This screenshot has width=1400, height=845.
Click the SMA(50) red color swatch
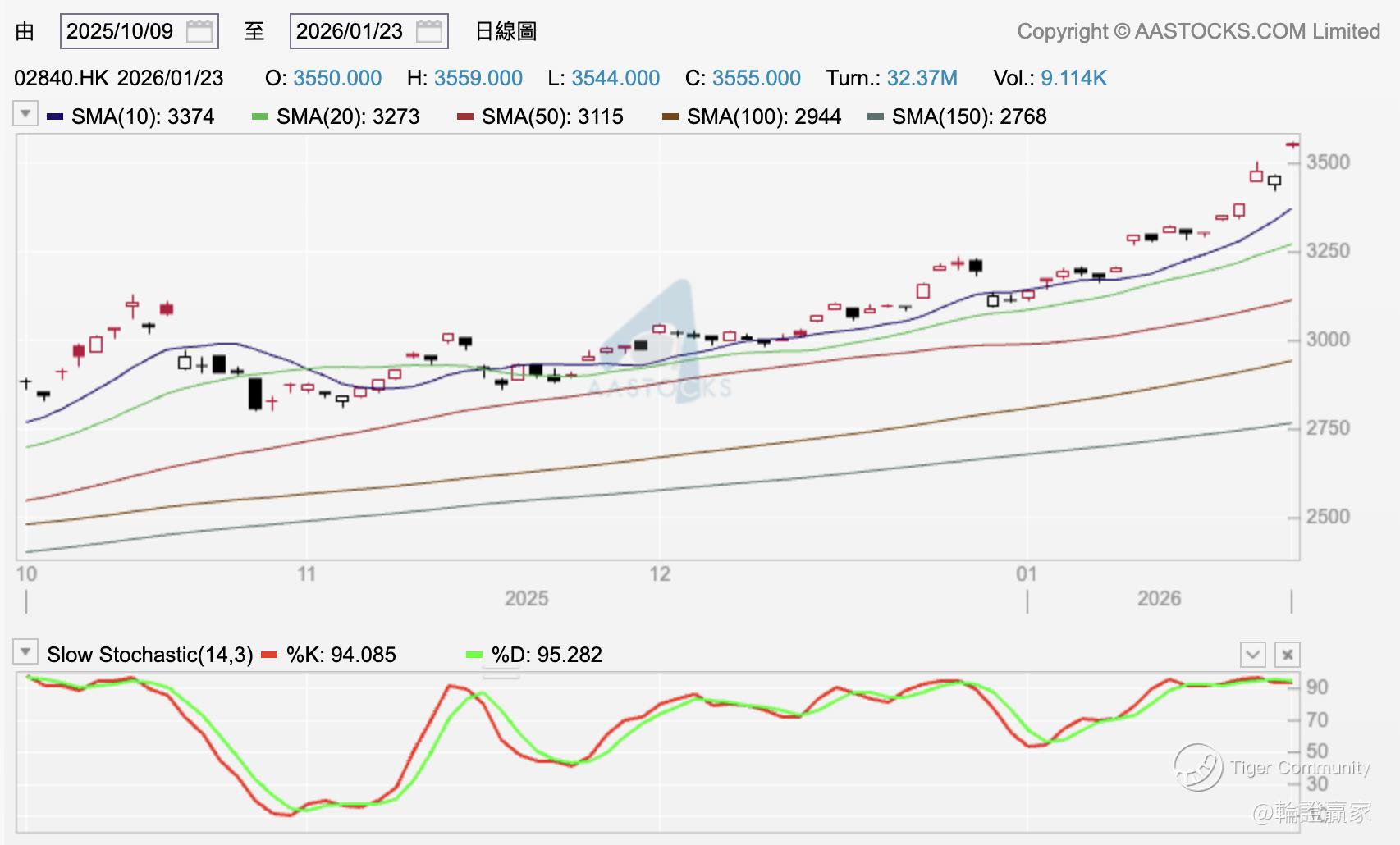point(465,117)
